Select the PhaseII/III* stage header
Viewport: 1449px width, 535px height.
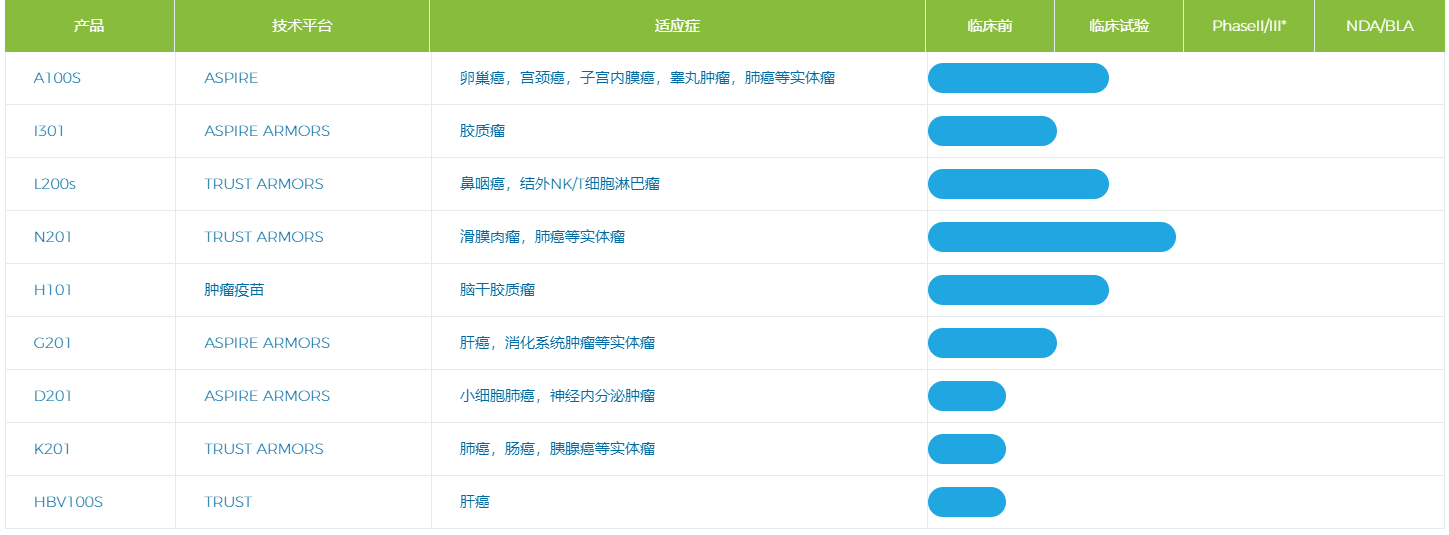coord(1249,26)
